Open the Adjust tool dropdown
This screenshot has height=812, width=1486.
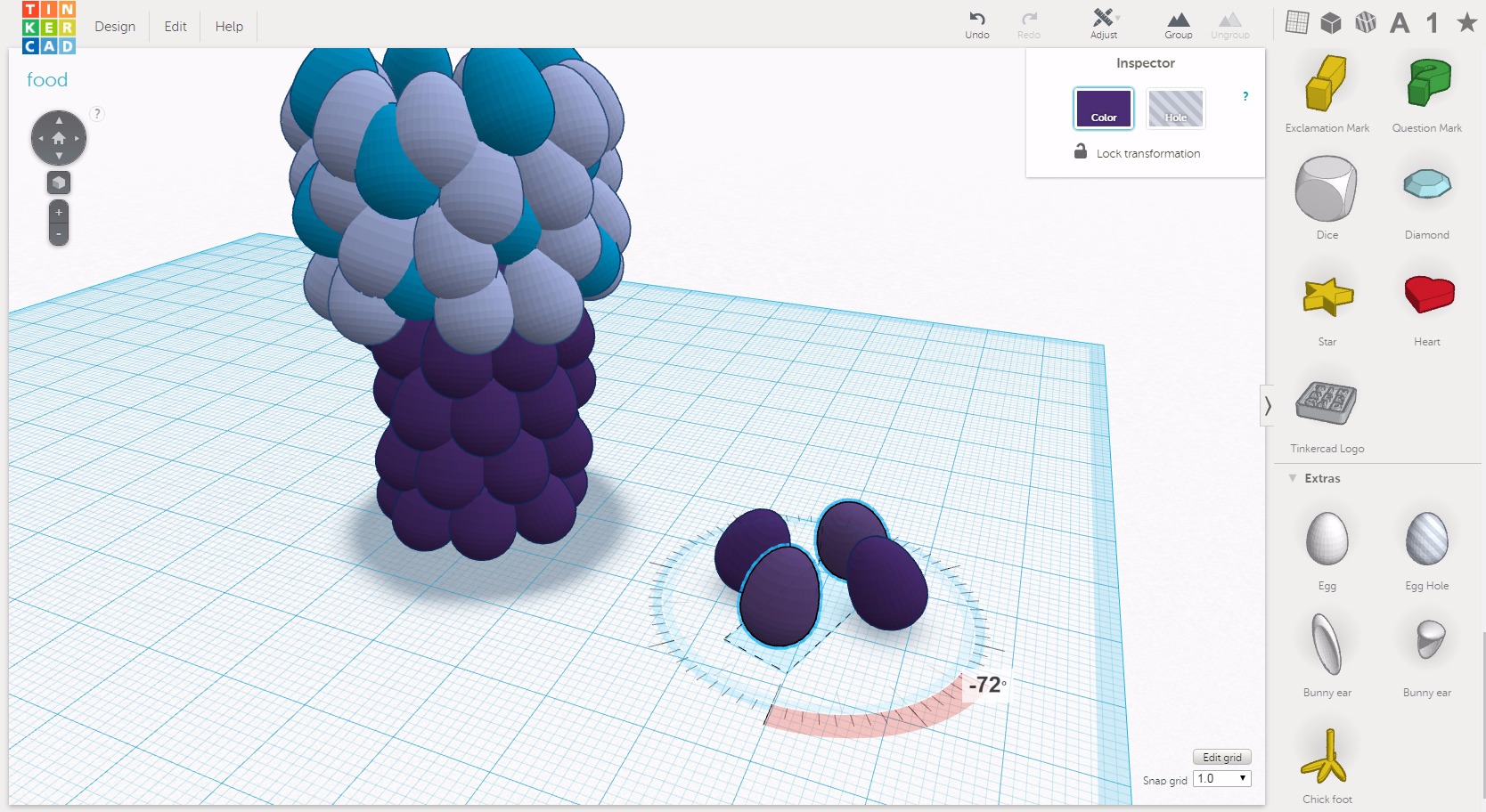[1104, 24]
